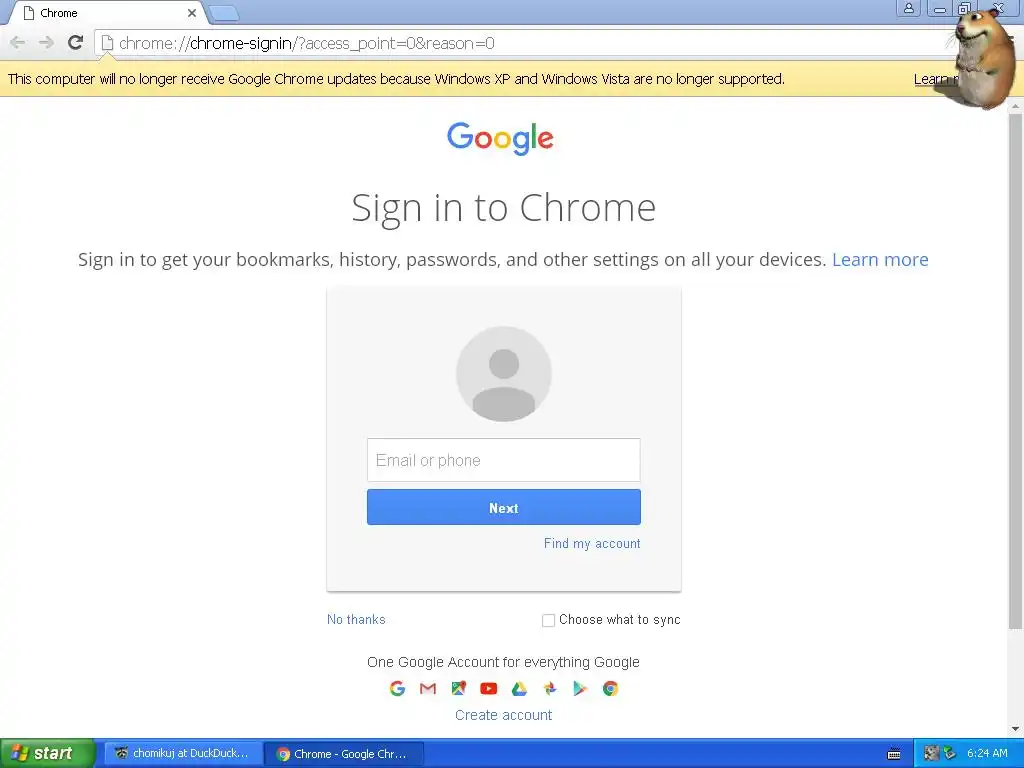Image resolution: width=1024 pixels, height=768 pixels.
Task: Click the Next button
Action: pos(504,507)
